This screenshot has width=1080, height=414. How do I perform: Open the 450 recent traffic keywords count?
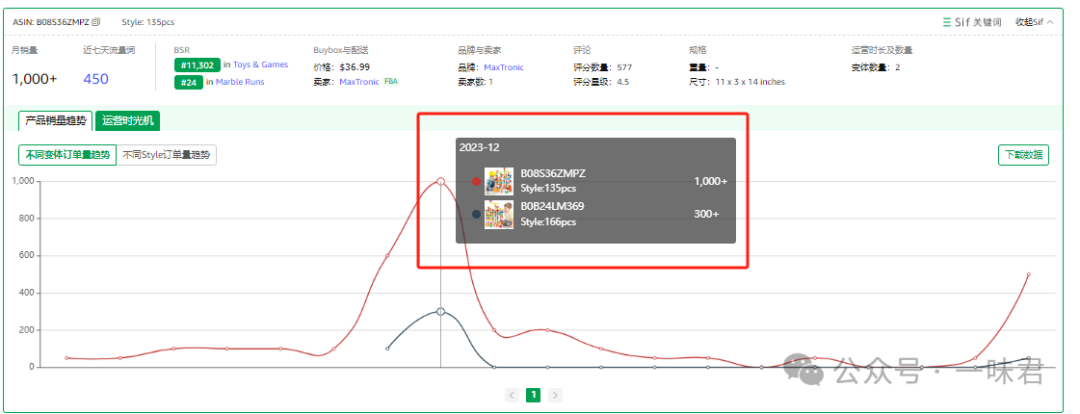coord(96,79)
